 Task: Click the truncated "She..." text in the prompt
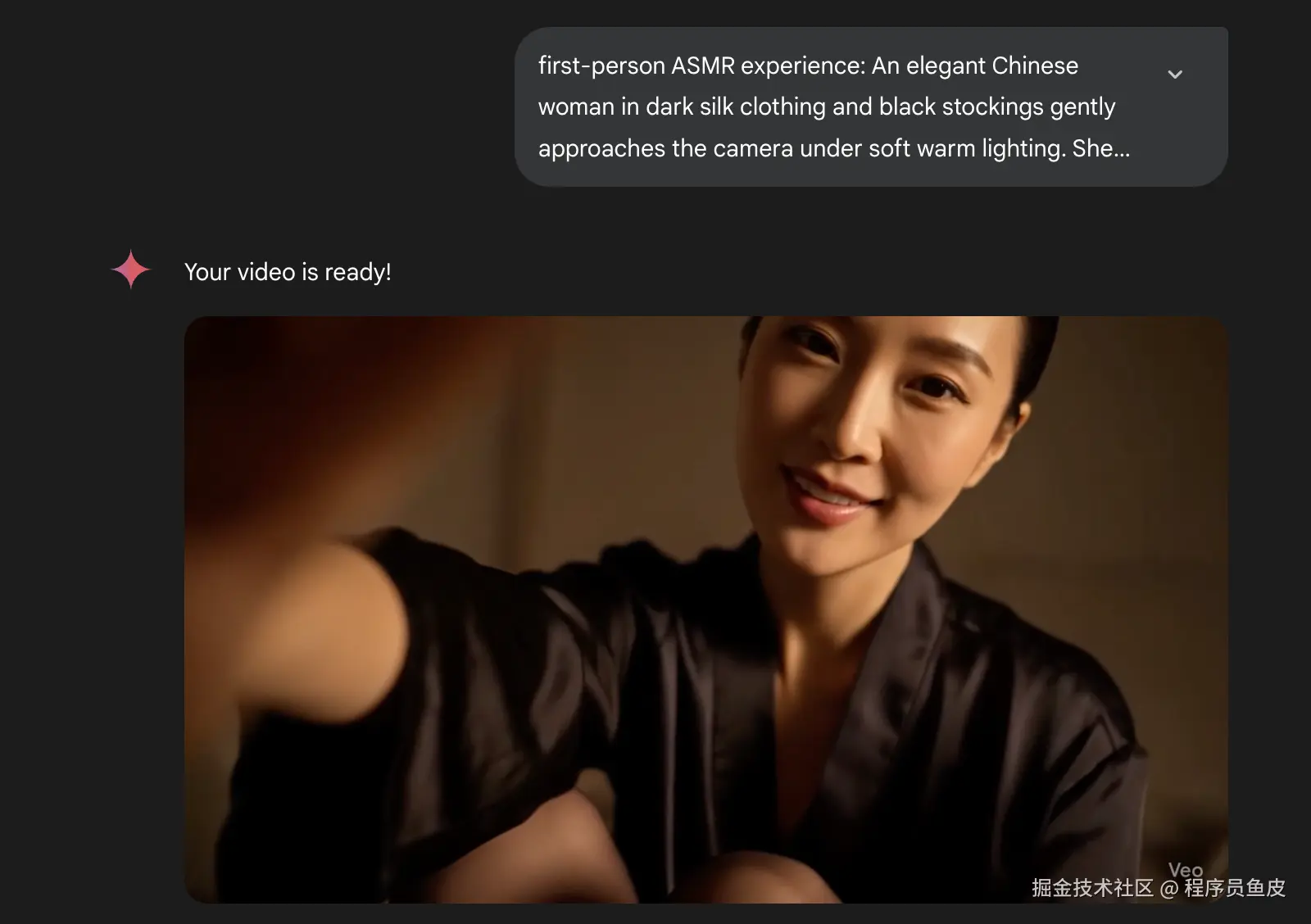pos(1100,148)
